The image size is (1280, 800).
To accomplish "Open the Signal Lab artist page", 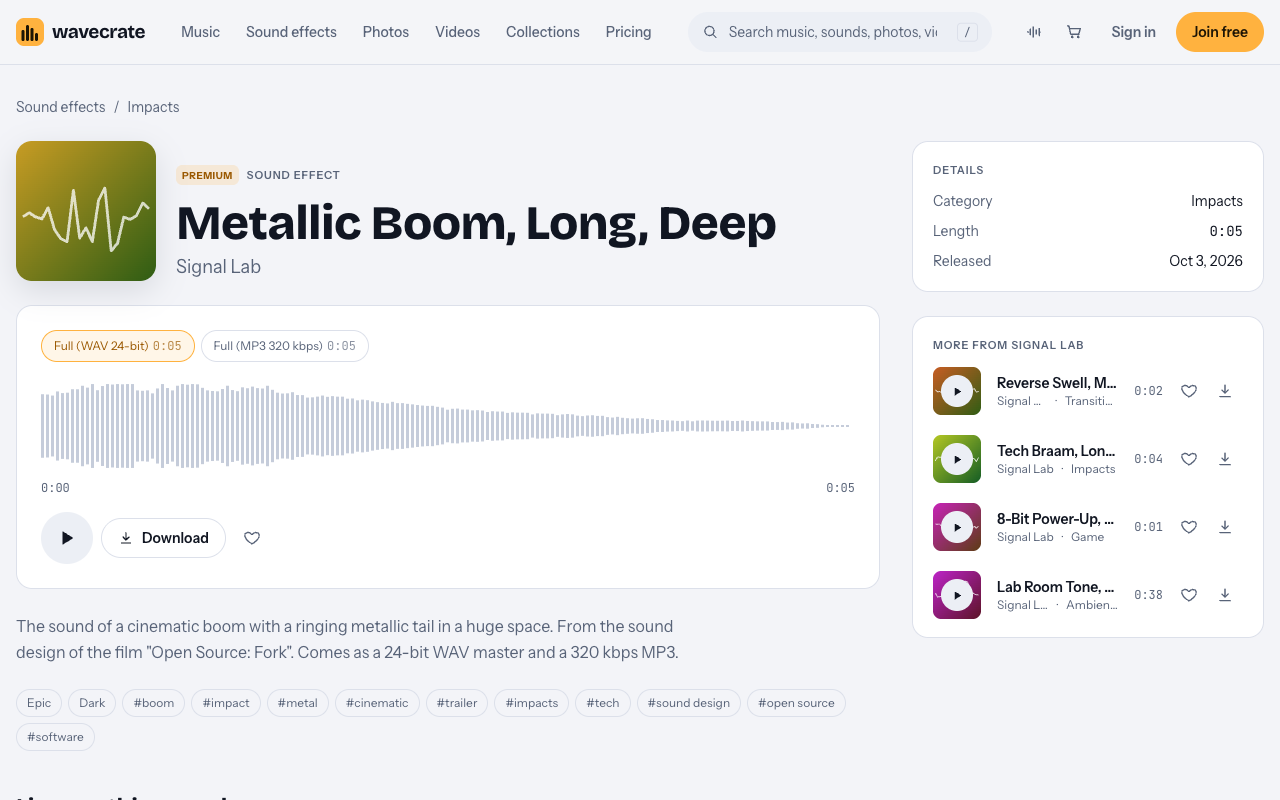I will coord(218,267).
